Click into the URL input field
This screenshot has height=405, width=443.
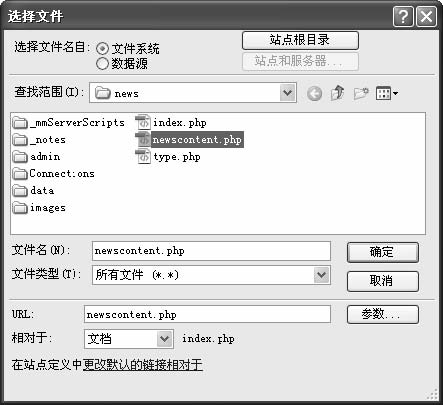[x=207, y=314]
